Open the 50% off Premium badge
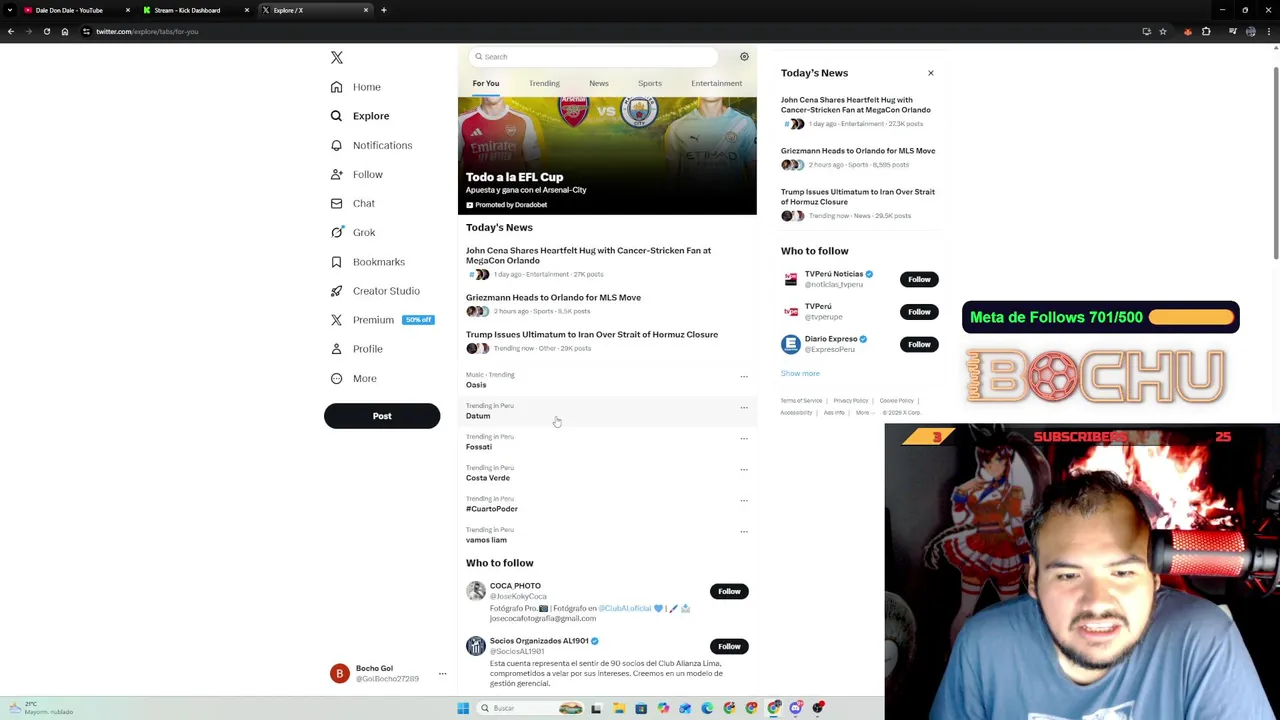 point(418,320)
